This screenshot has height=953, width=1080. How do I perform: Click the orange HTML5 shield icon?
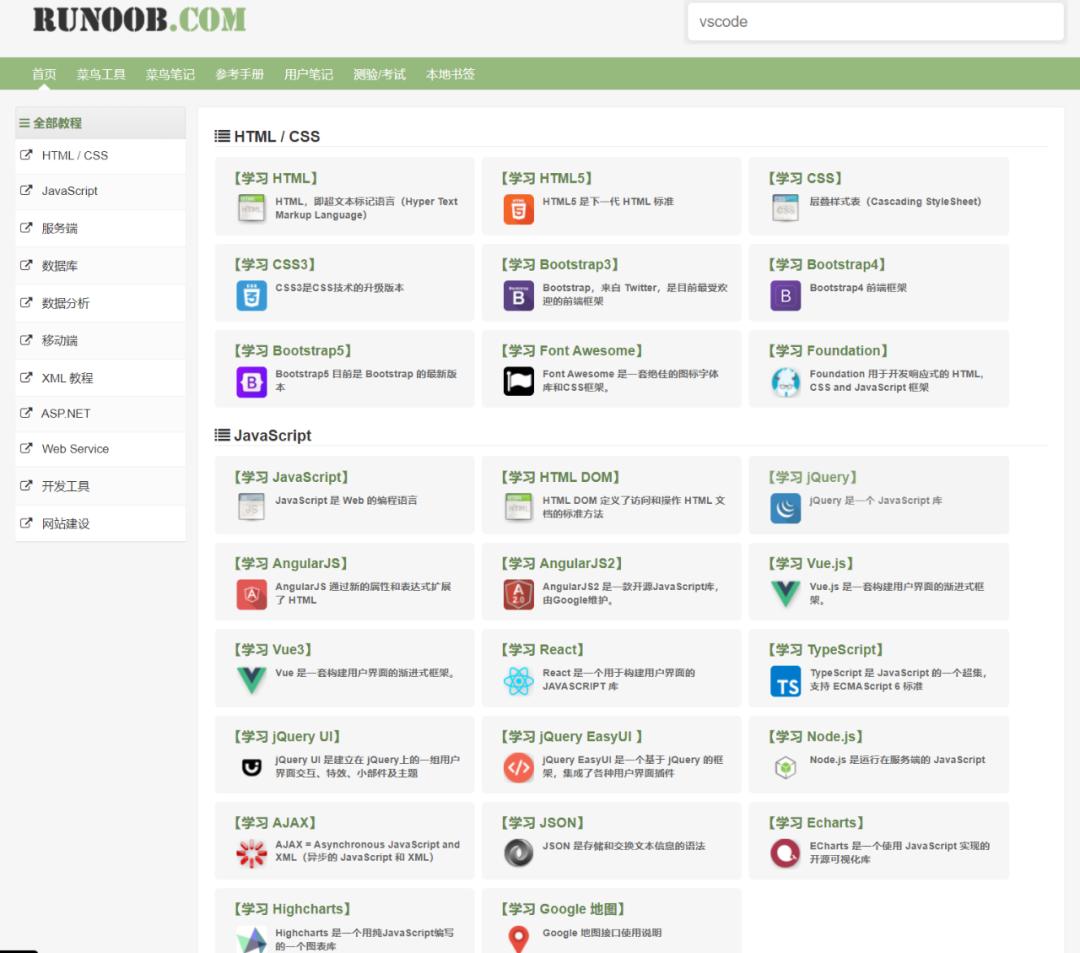(519, 209)
